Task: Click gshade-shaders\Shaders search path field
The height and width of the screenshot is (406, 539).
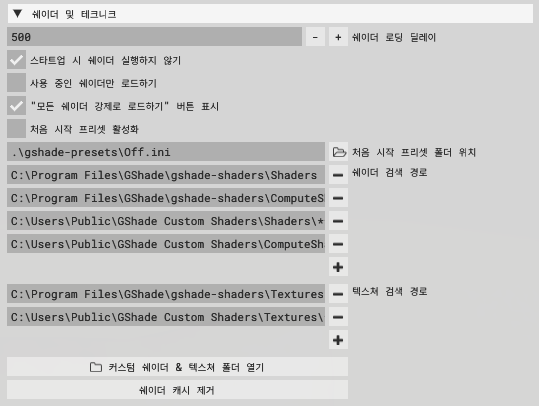Action: tap(166, 175)
